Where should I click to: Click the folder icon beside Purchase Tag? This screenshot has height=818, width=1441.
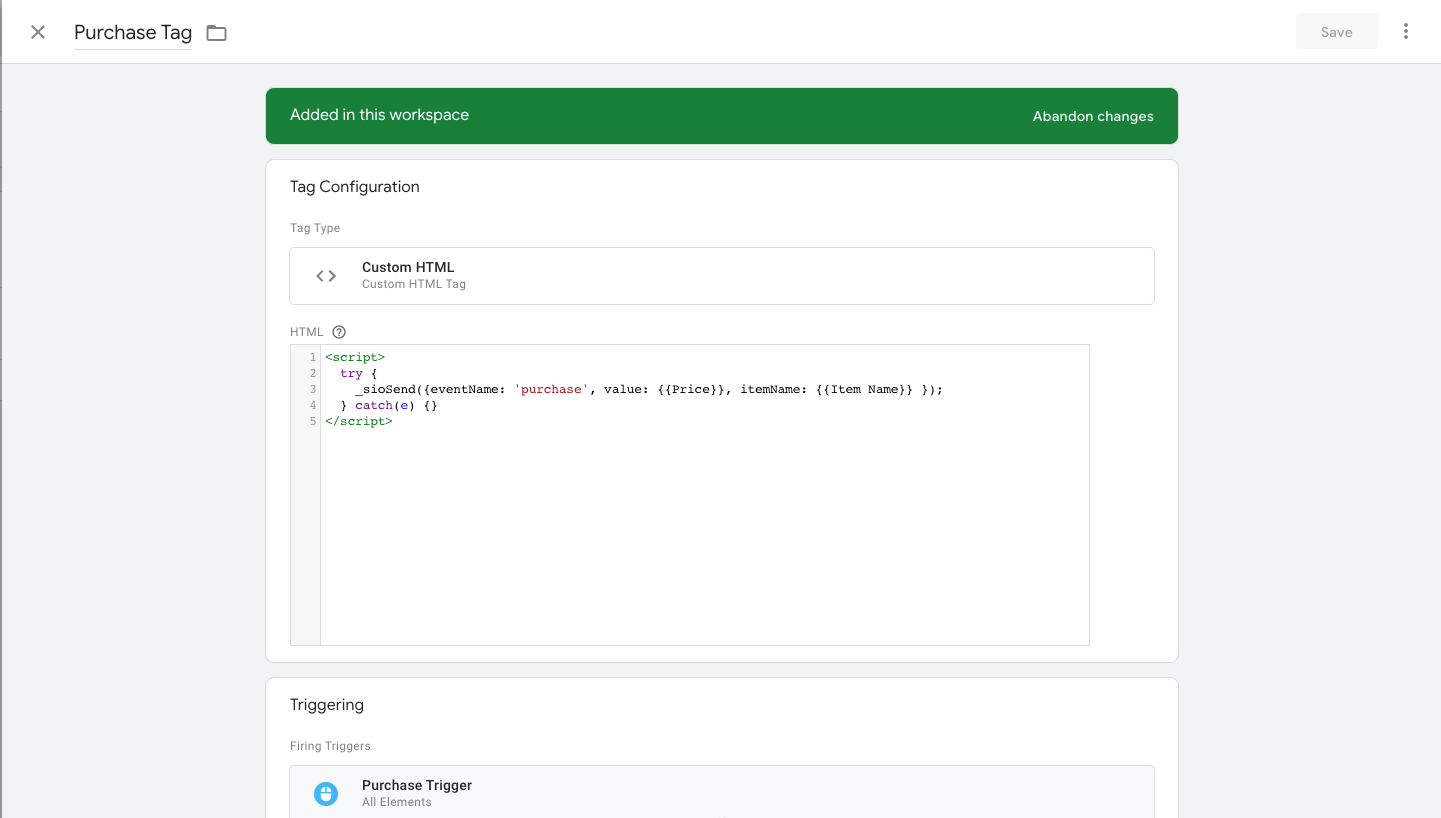[x=216, y=32]
